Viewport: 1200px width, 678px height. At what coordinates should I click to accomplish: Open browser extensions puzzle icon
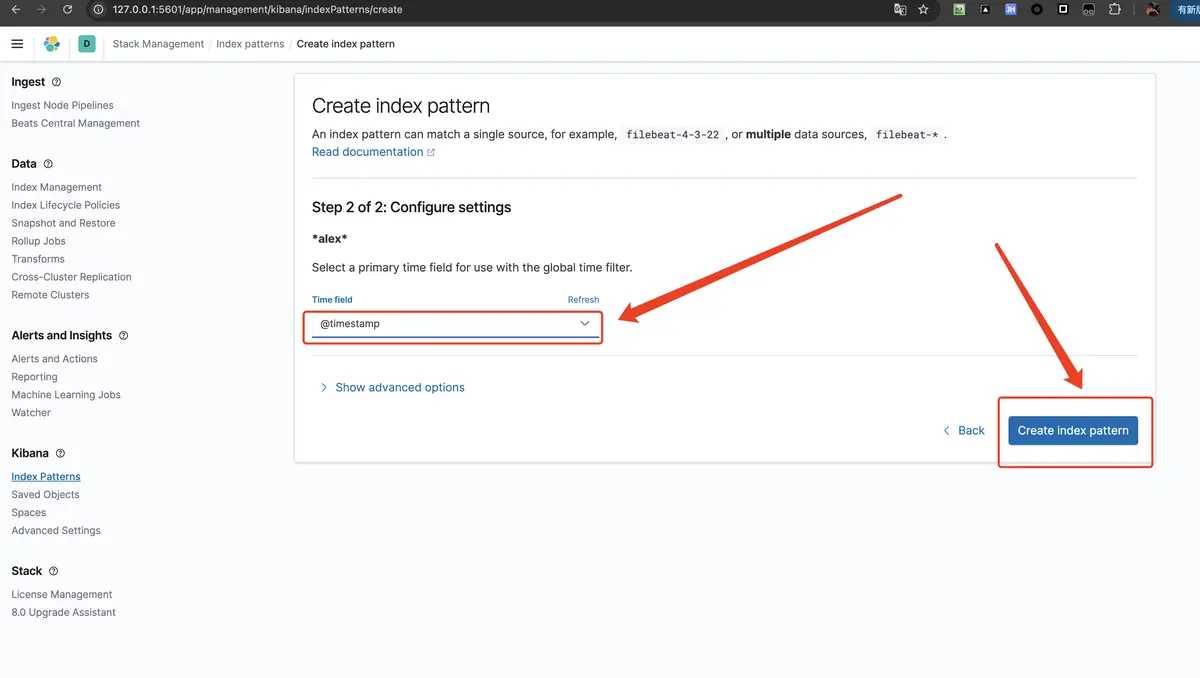(x=1115, y=9)
